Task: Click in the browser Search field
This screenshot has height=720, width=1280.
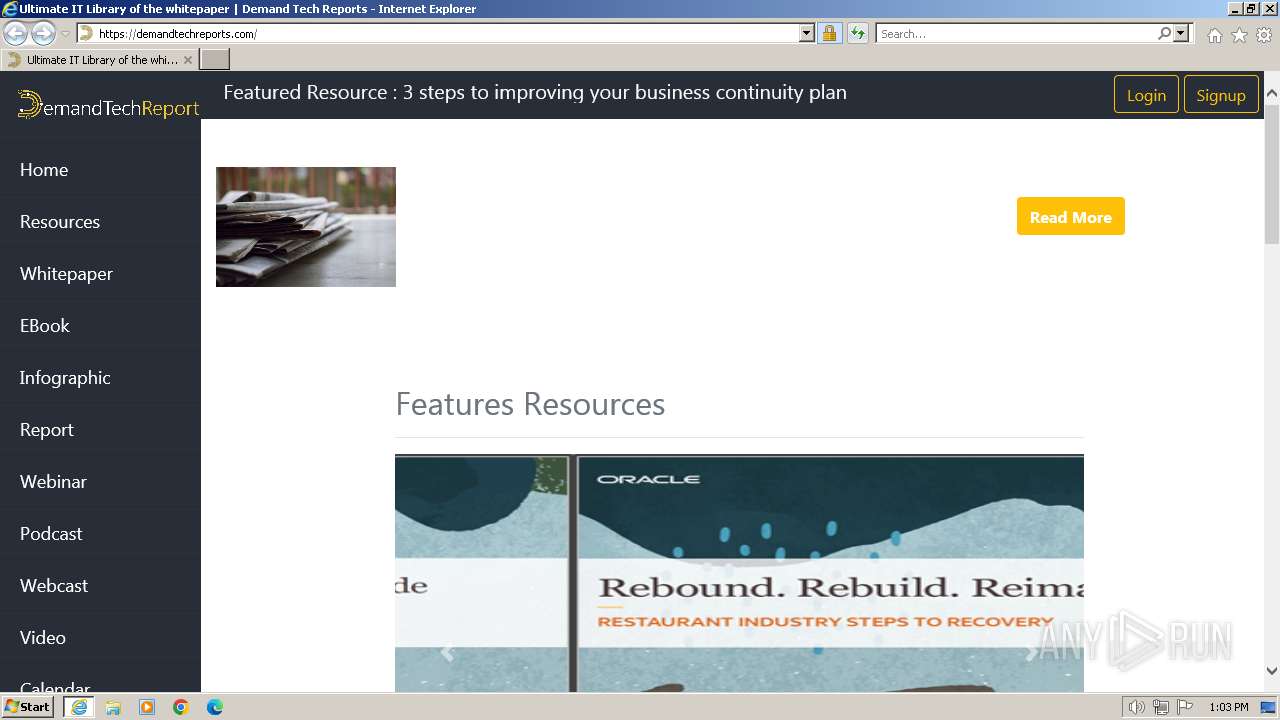Action: click(x=1016, y=33)
